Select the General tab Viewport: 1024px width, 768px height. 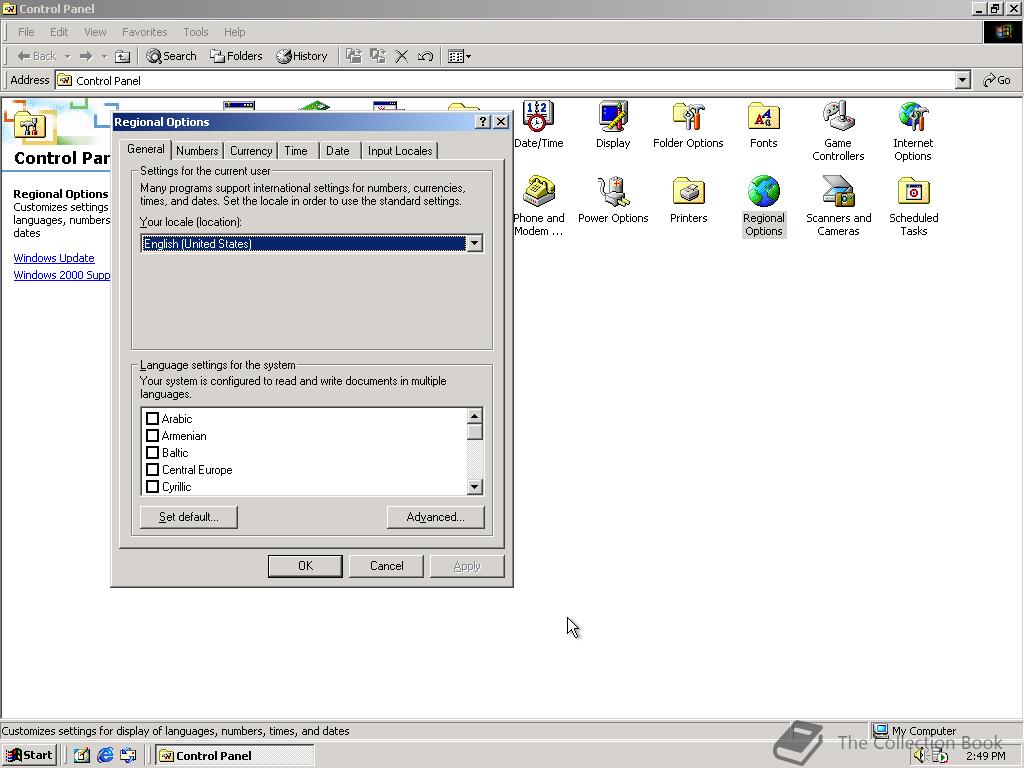click(x=146, y=149)
